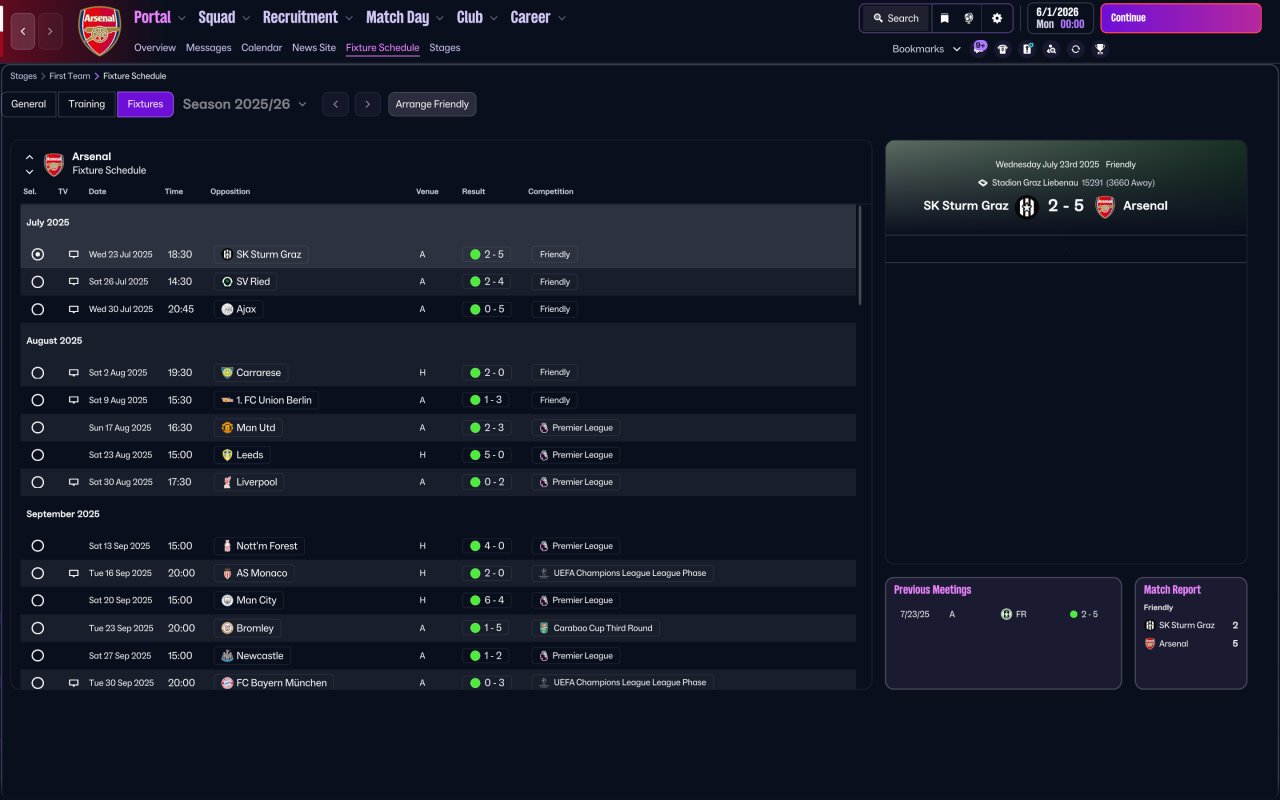Open the messages bubble with 9+ badge
This screenshot has height=800, width=1280.
[980, 47]
